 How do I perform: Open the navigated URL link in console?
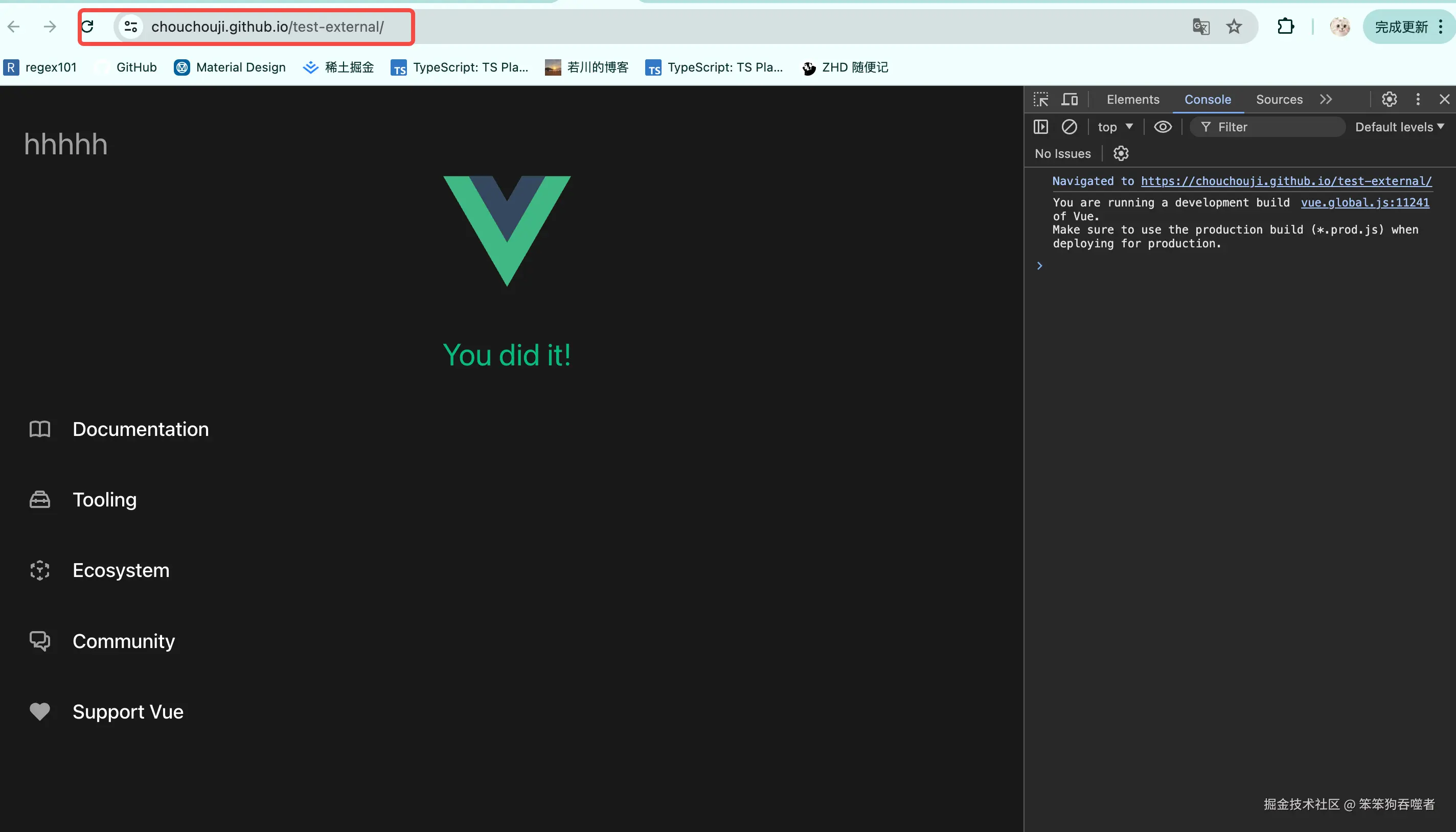click(1286, 181)
